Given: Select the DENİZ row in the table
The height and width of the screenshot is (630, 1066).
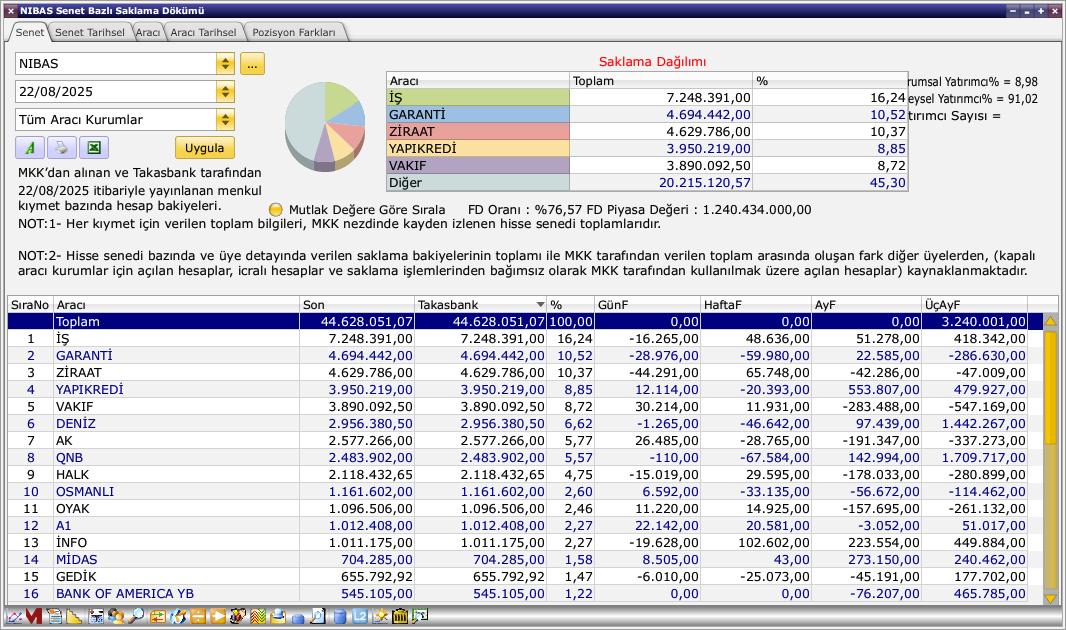Looking at the screenshot, I should [x=525, y=423].
